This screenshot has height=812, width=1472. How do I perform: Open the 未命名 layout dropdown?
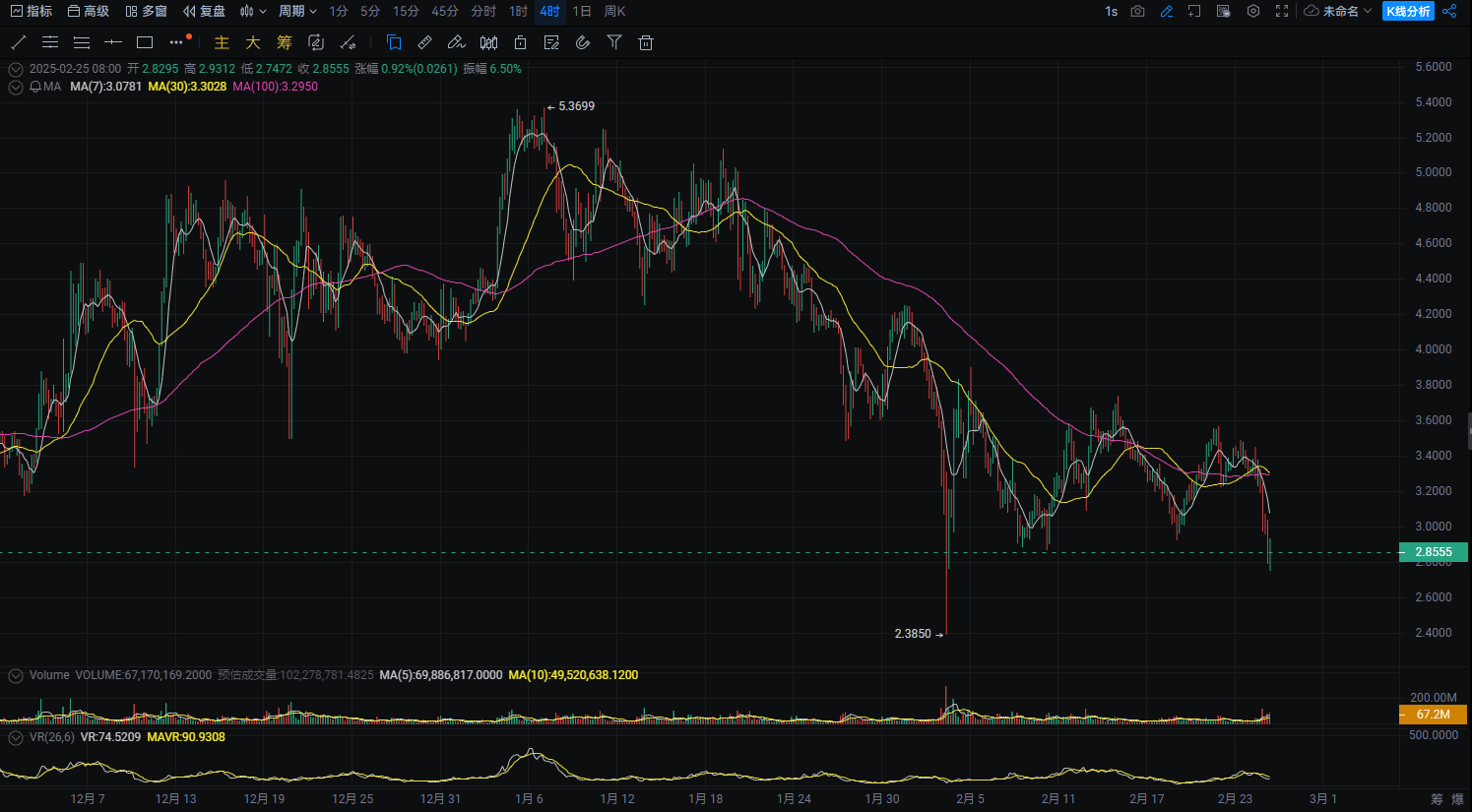coord(1338,11)
